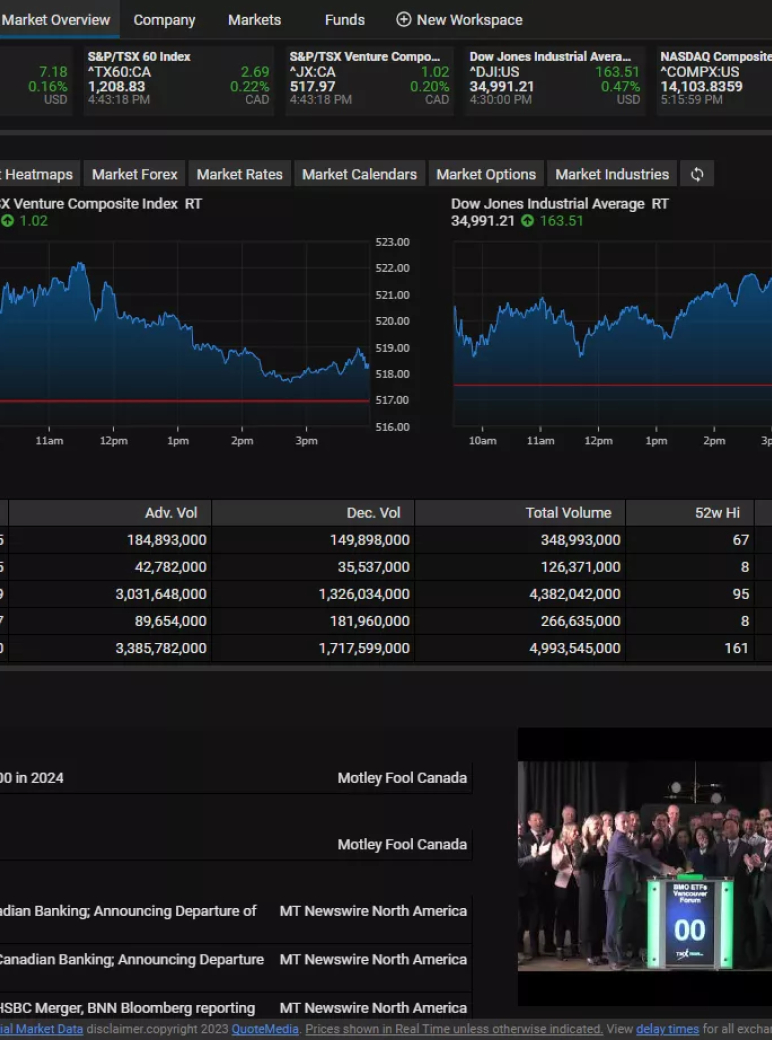Open the QuoteMedia footer link
772x1040 pixels.
265,1029
